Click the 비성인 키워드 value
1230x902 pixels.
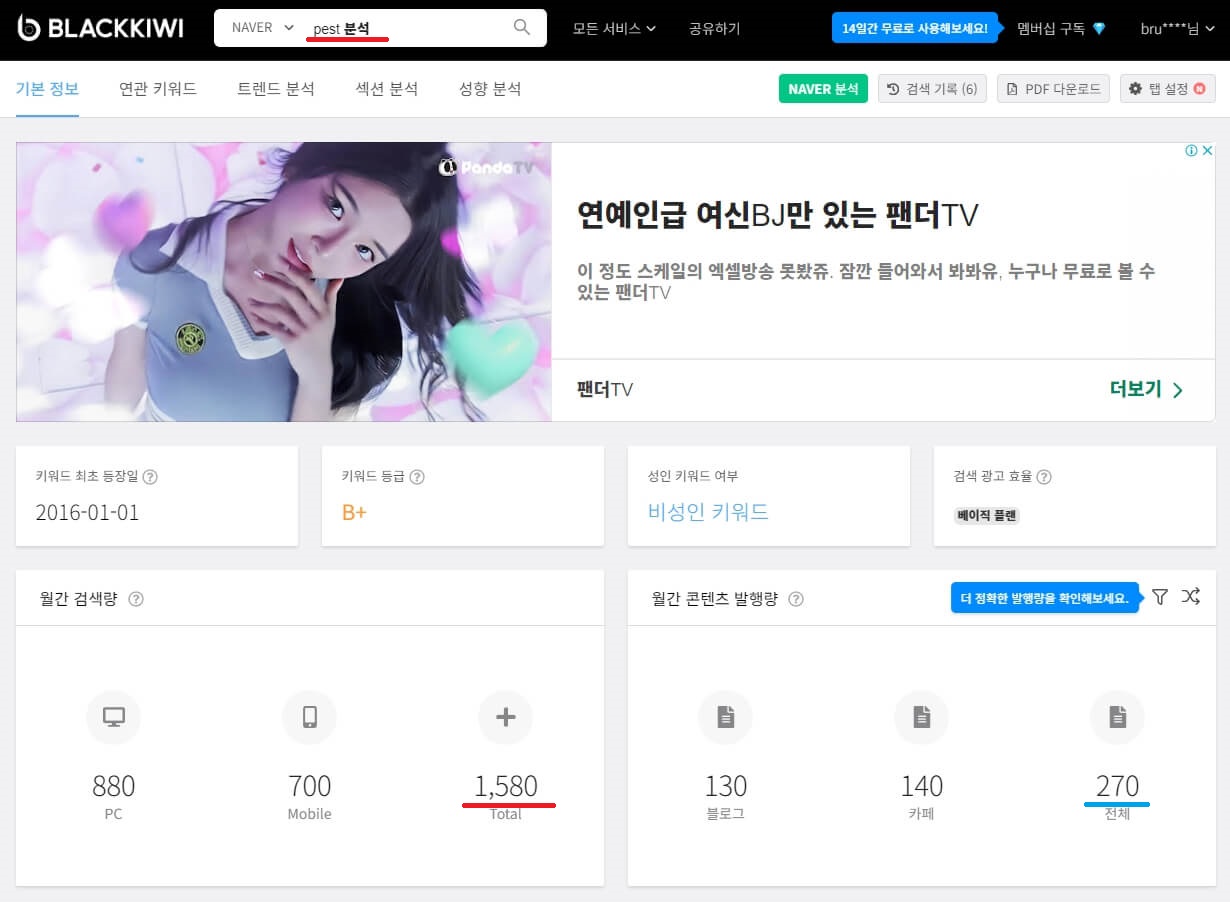click(x=708, y=512)
